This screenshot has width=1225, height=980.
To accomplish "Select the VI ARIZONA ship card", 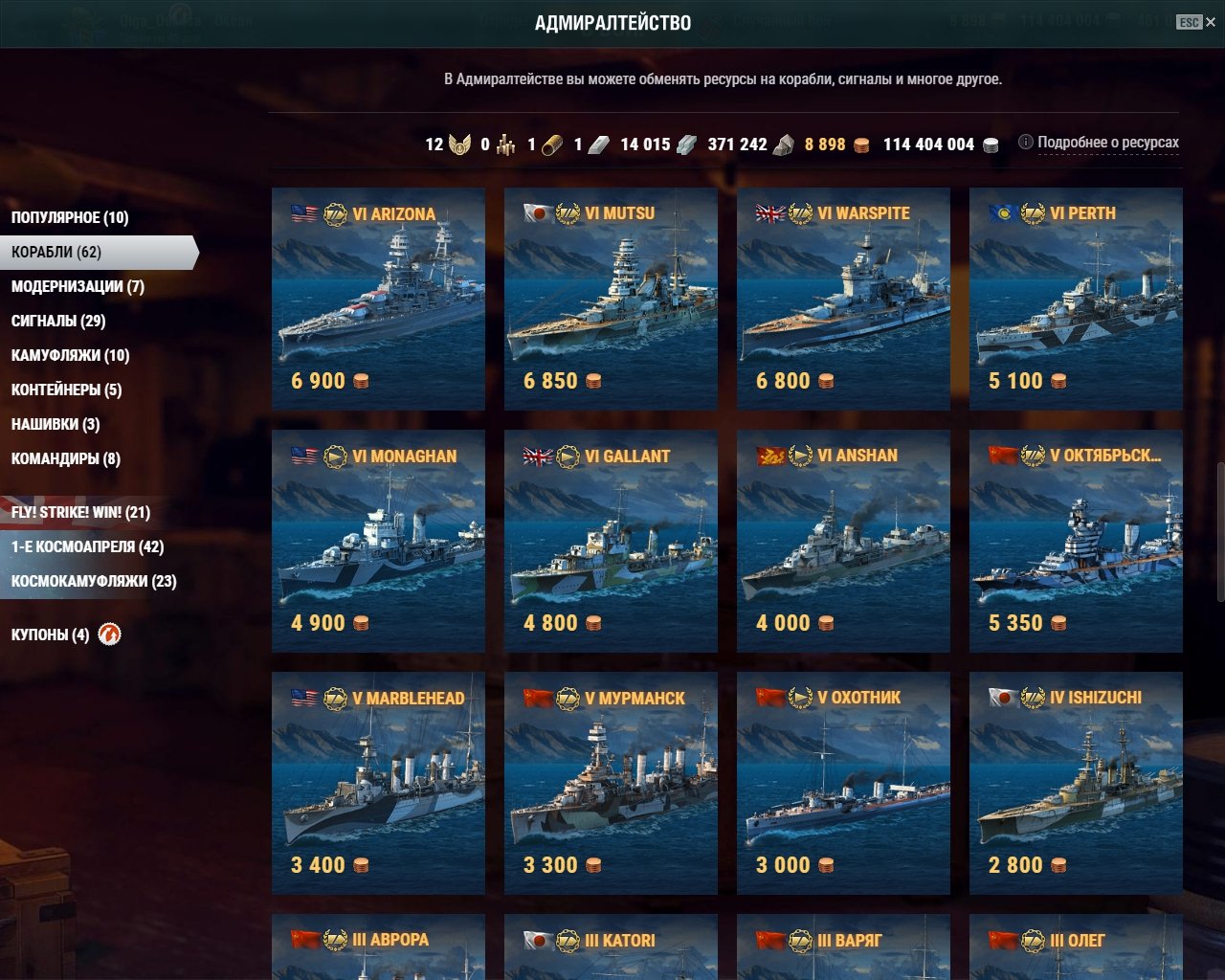I will point(378,299).
